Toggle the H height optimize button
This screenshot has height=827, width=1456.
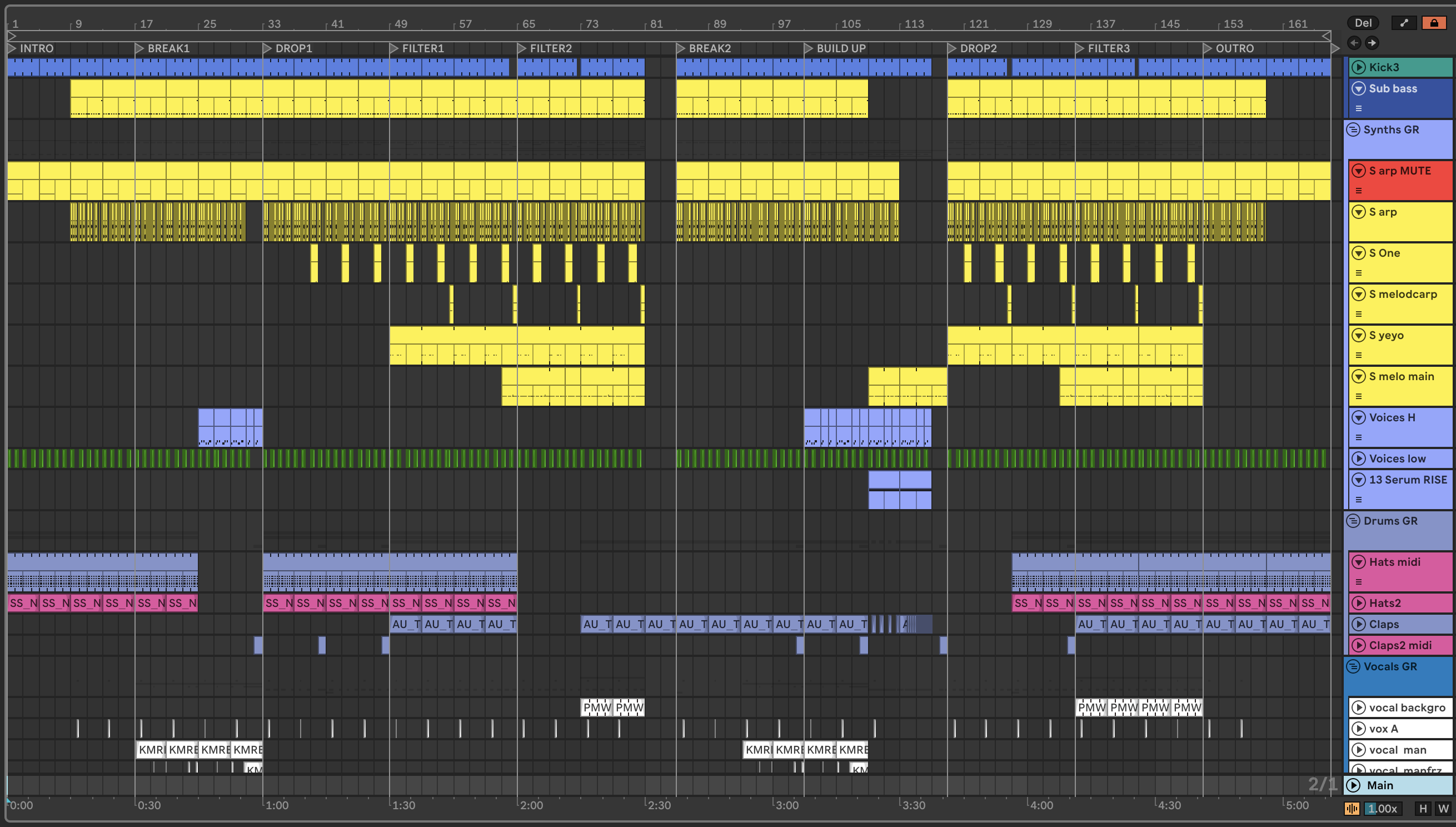coord(1423,808)
